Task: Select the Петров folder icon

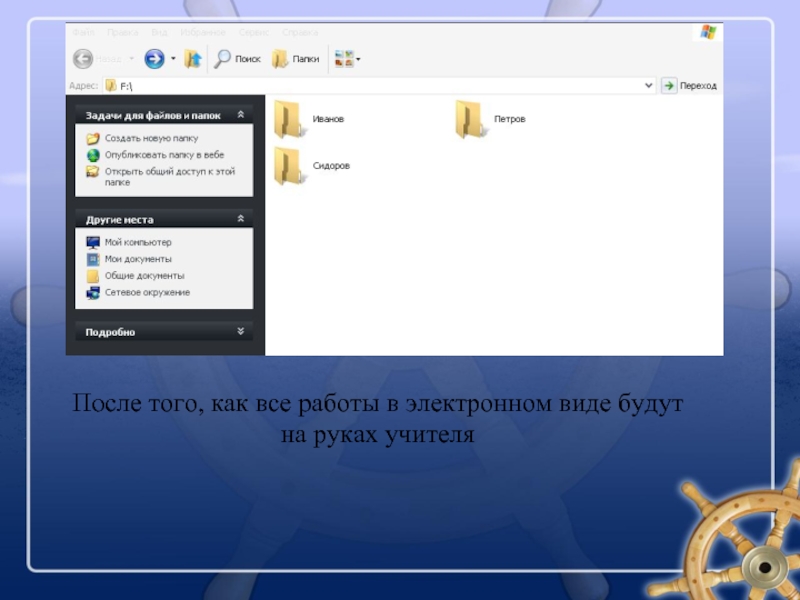Action: click(470, 119)
